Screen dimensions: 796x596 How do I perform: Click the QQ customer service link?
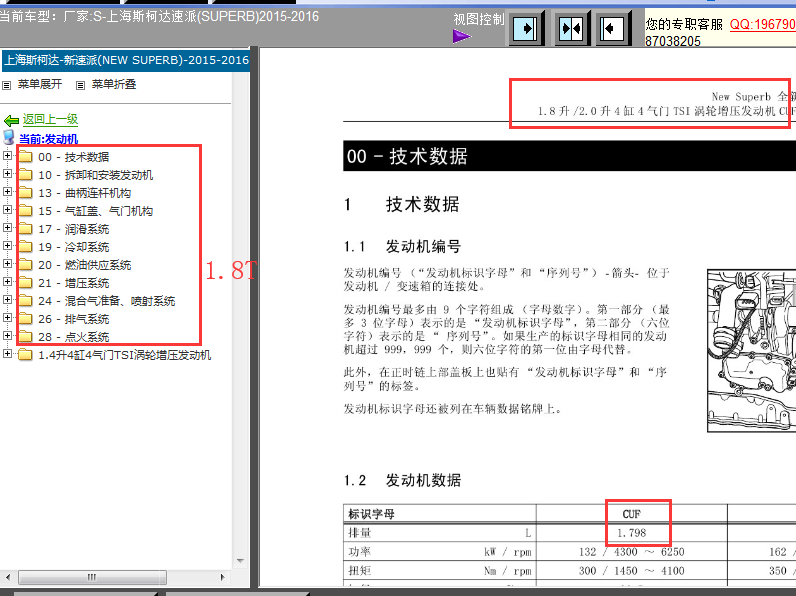tap(762, 24)
